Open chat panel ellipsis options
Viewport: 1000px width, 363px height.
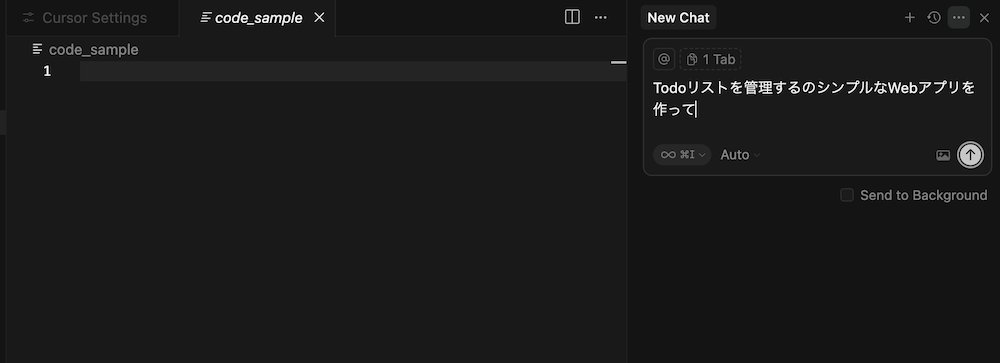click(959, 18)
